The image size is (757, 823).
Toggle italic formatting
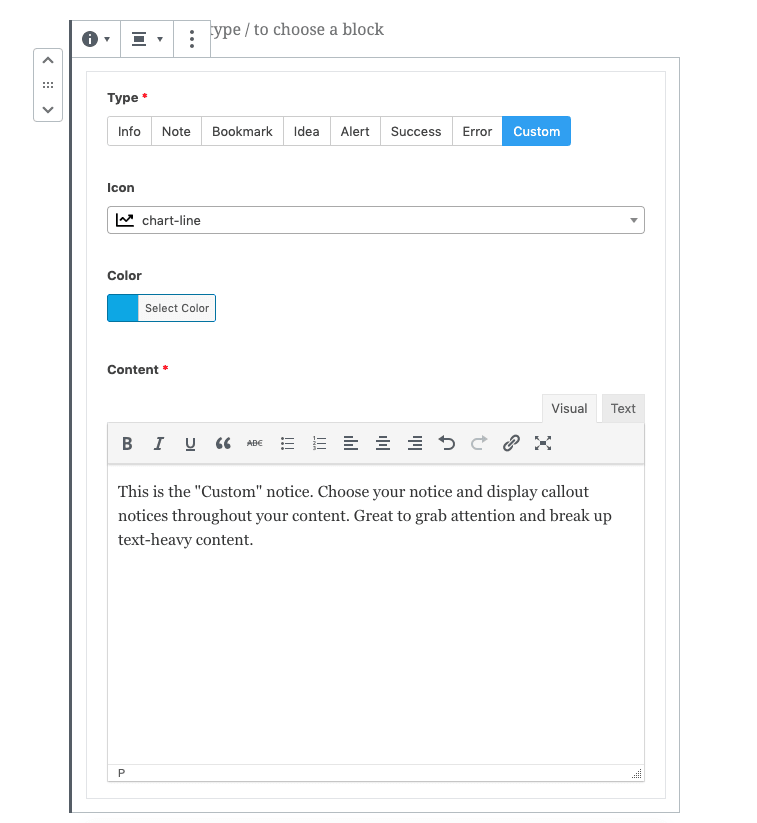159,444
